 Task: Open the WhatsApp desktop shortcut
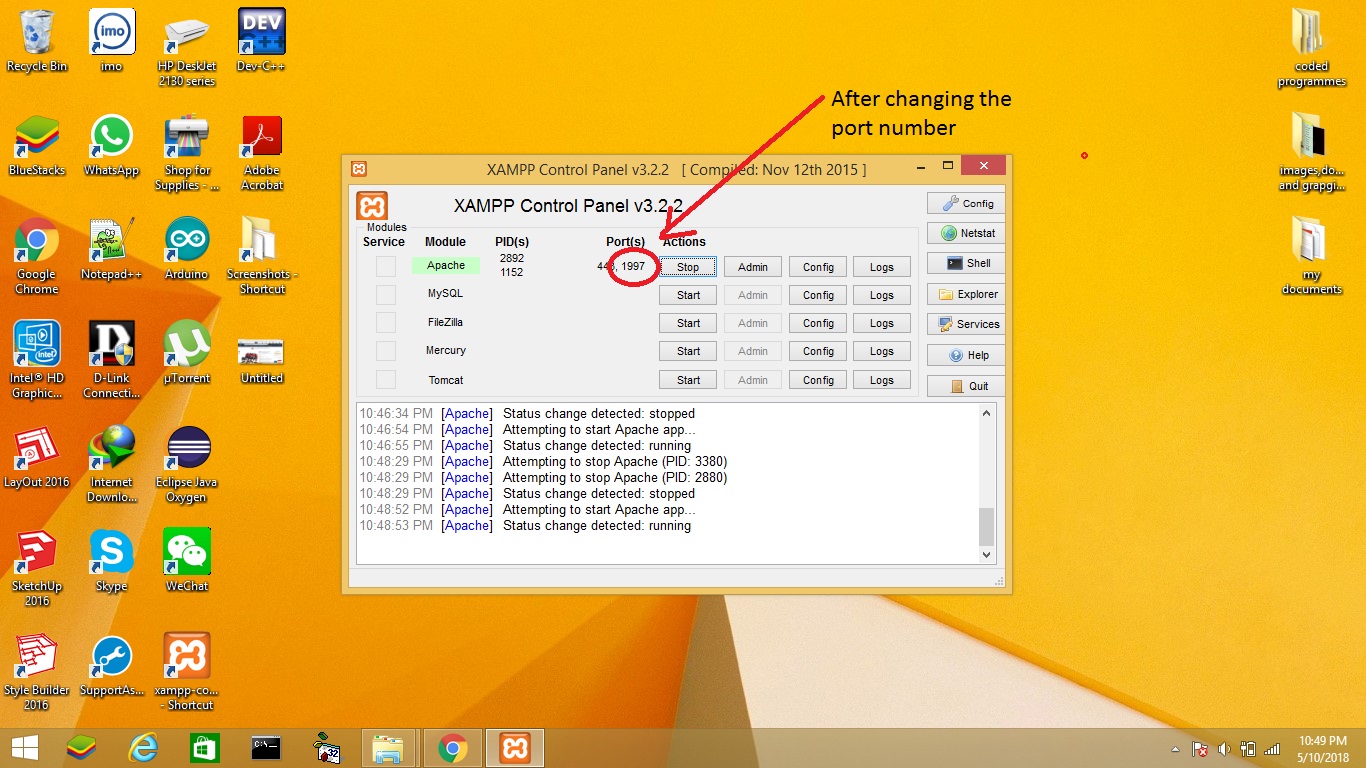point(111,145)
